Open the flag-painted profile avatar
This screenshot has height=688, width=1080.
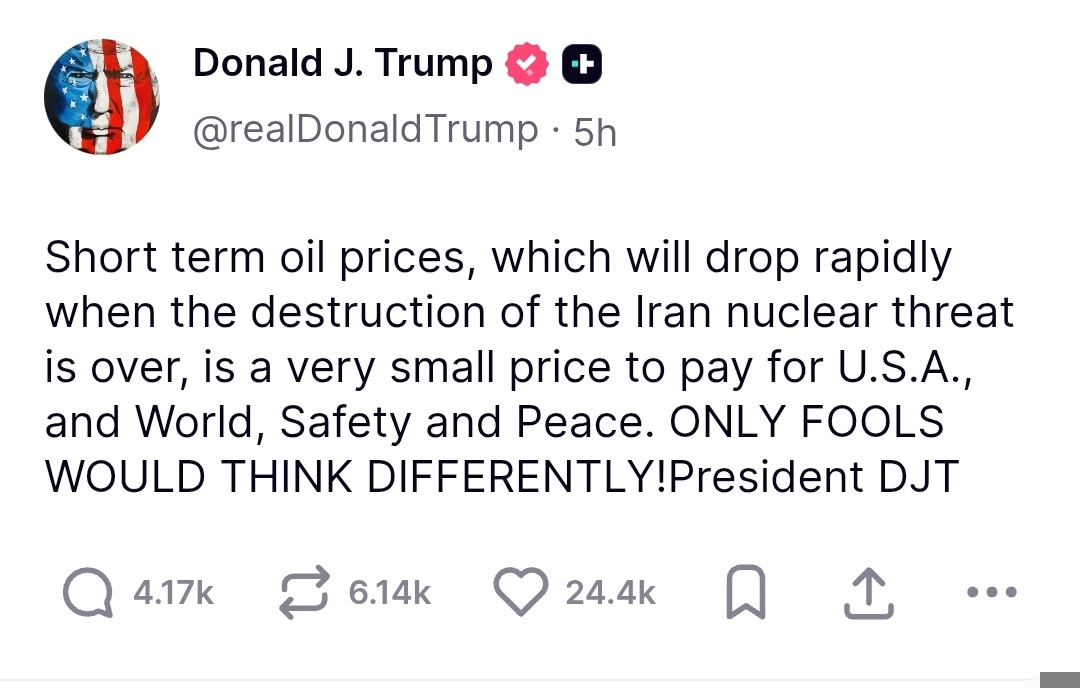click(103, 97)
